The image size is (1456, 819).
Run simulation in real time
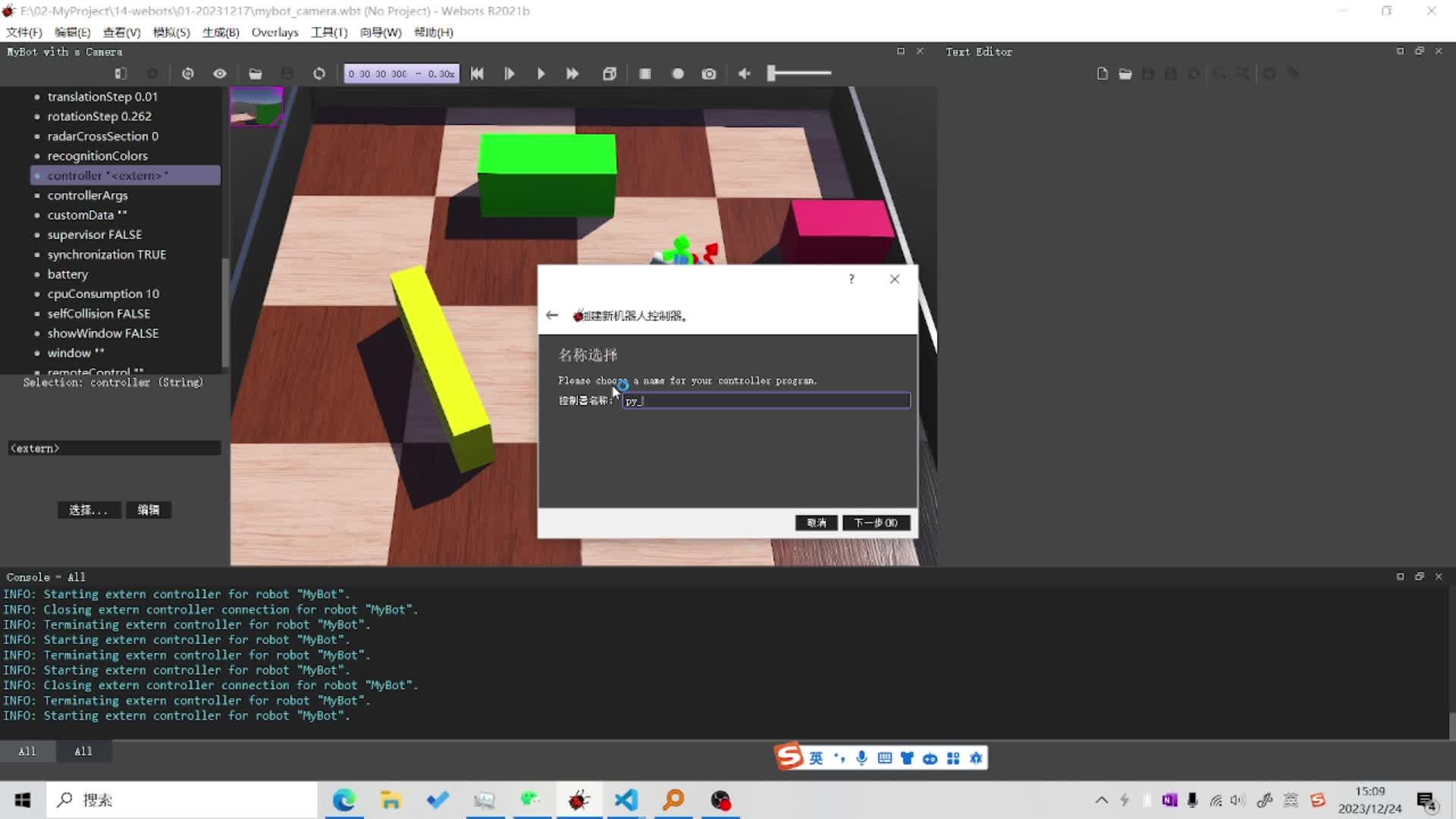[x=541, y=74]
